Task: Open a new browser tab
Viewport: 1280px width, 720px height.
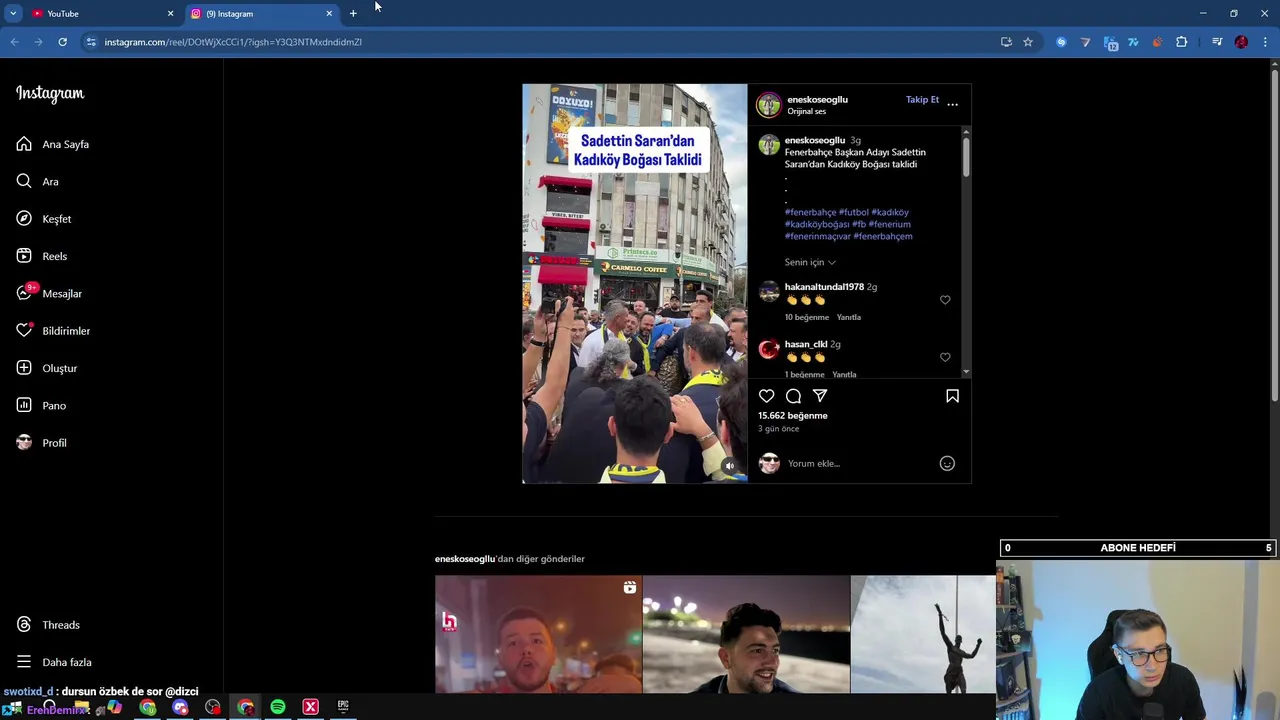Action: coord(353,14)
